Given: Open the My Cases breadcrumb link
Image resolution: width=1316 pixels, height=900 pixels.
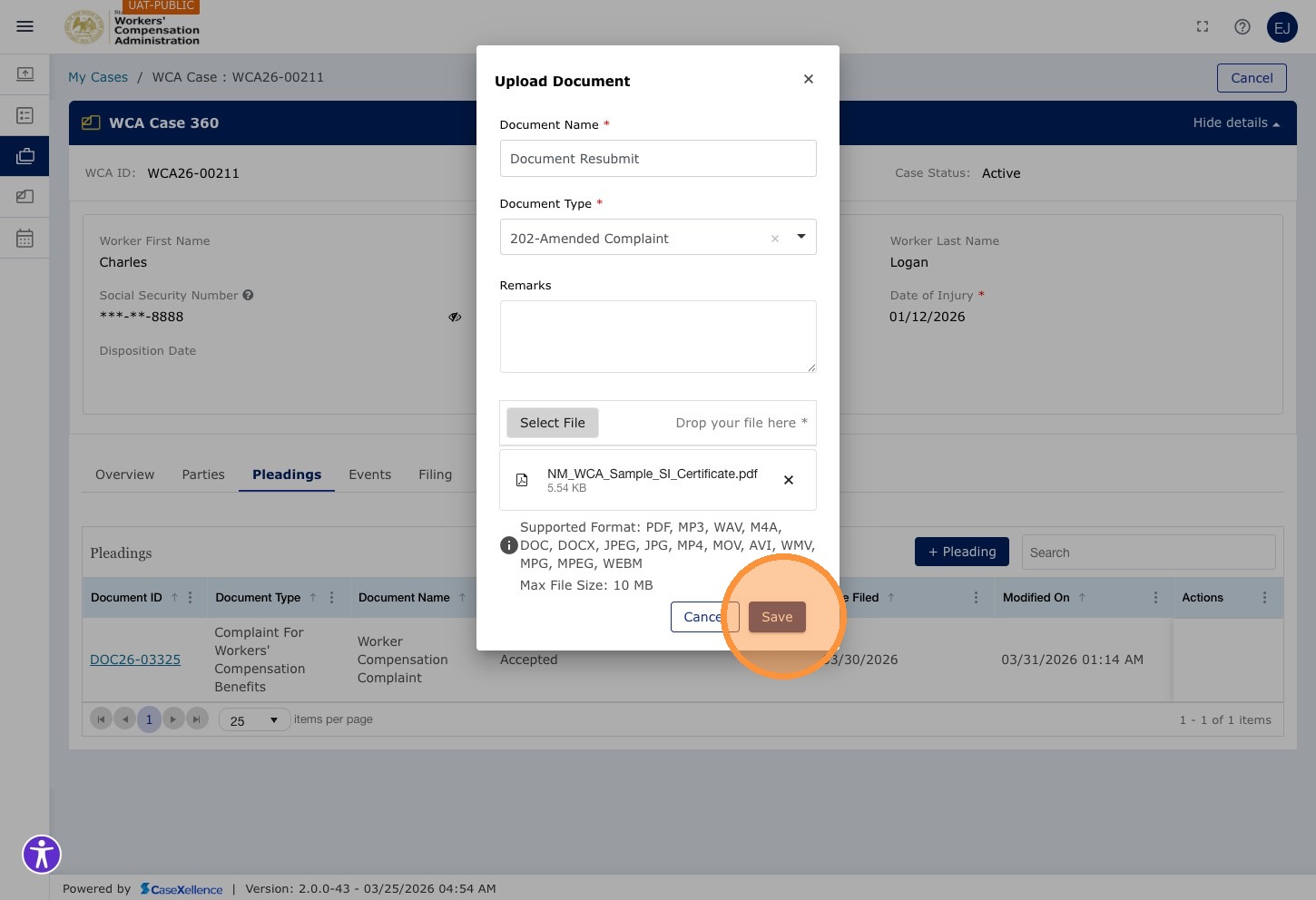Looking at the screenshot, I should (98, 77).
